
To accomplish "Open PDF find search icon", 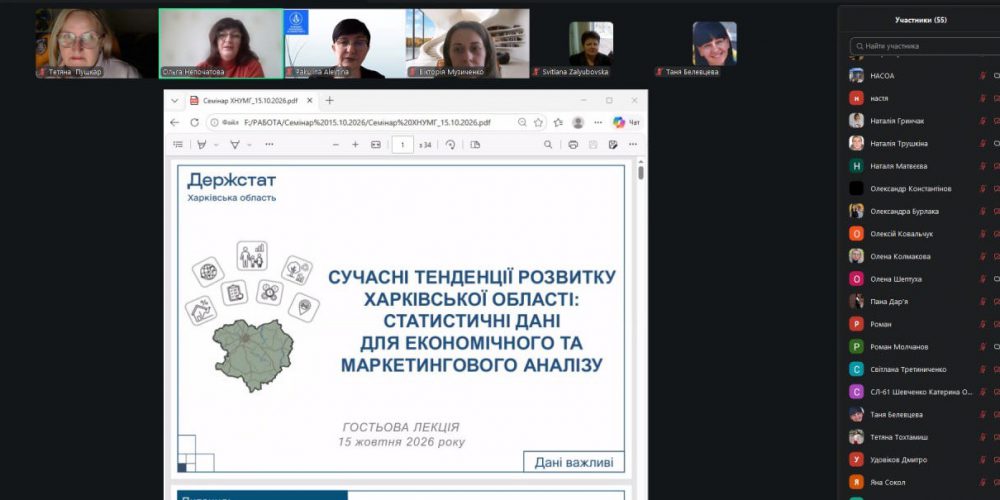I will [x=548, y=145].
